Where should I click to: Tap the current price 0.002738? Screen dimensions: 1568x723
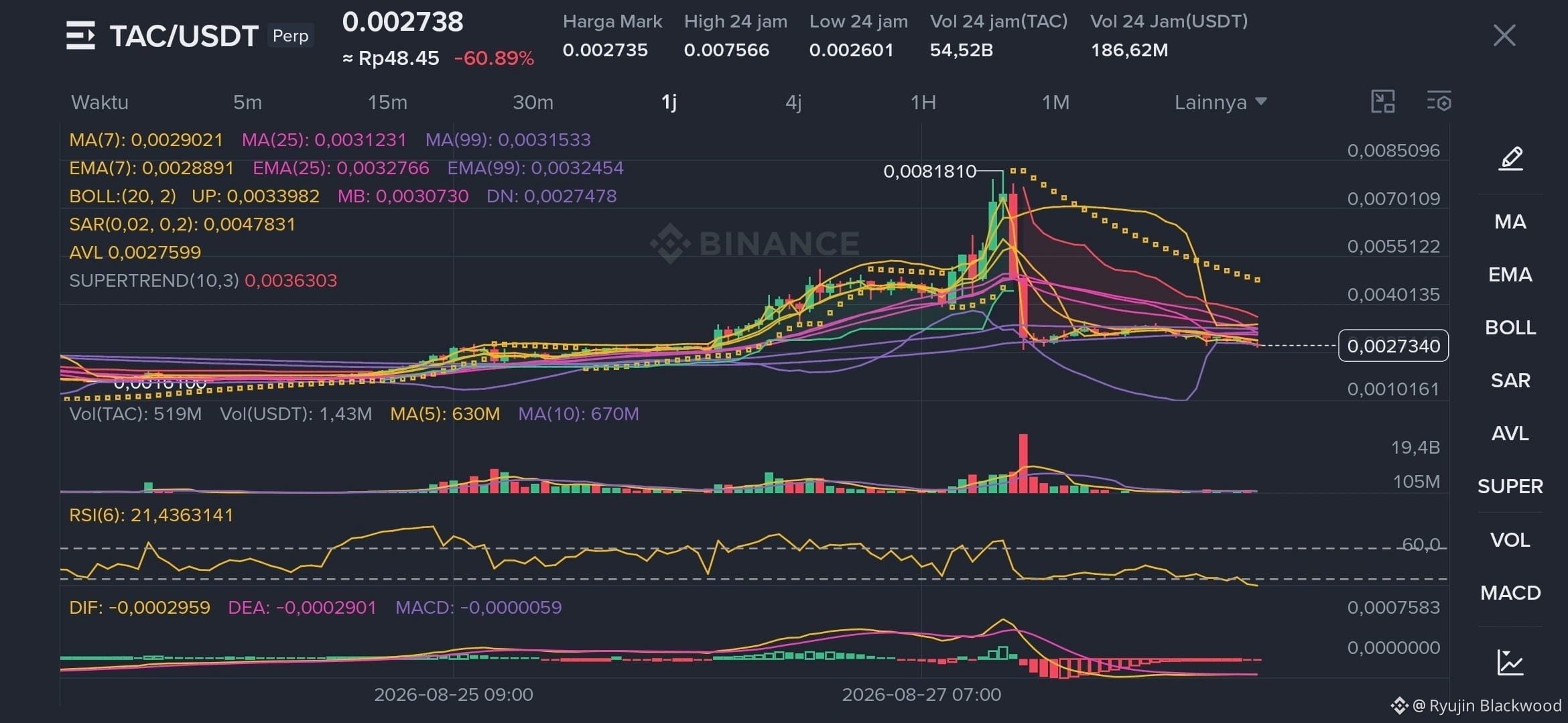(403, 22)
